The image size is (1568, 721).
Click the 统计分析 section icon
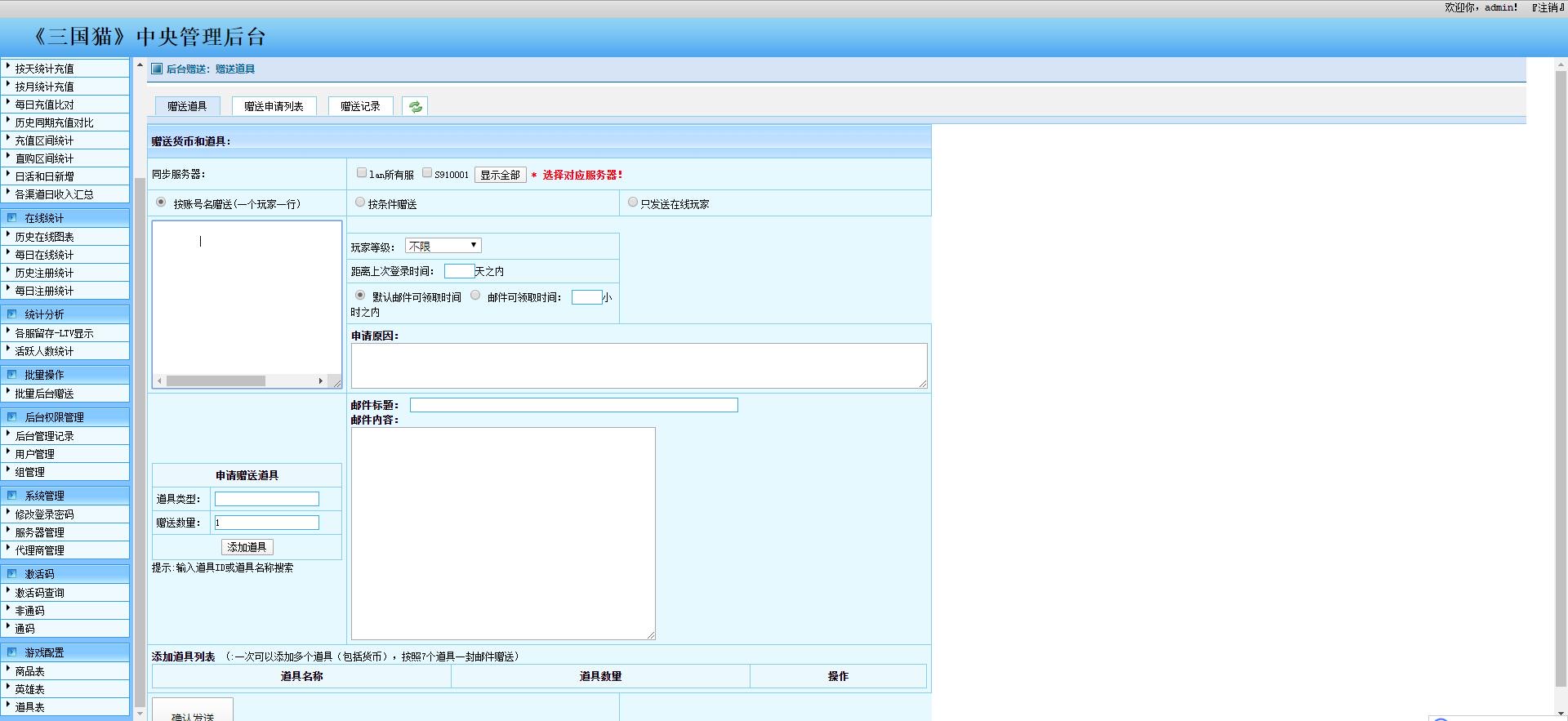point(12,314)
